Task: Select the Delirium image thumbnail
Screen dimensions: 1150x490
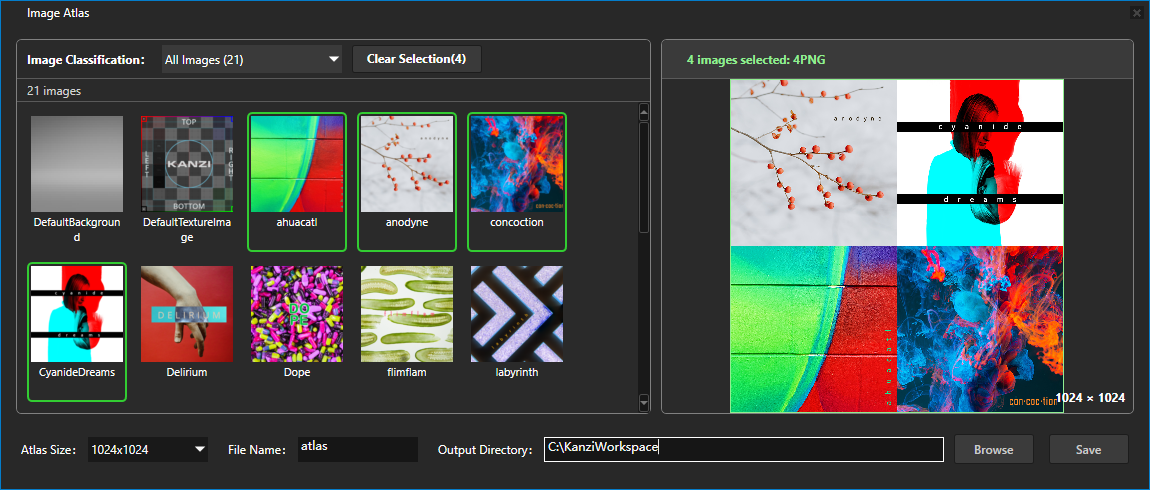Action: [187, 314]
